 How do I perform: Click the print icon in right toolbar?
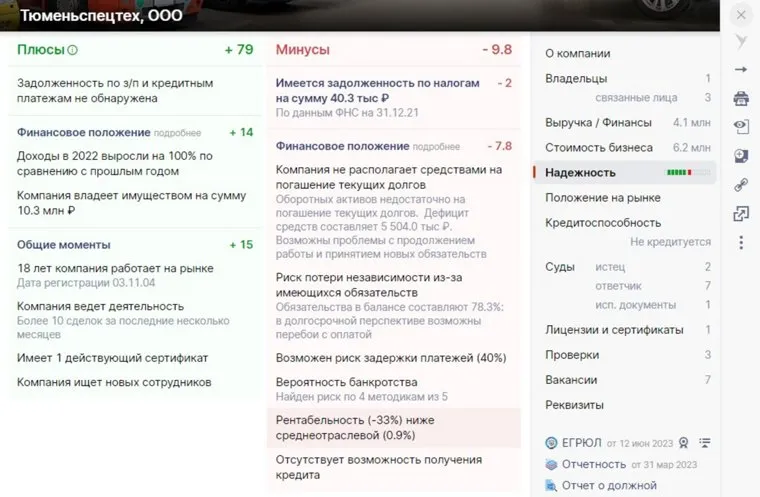click(x=741, y=98)
